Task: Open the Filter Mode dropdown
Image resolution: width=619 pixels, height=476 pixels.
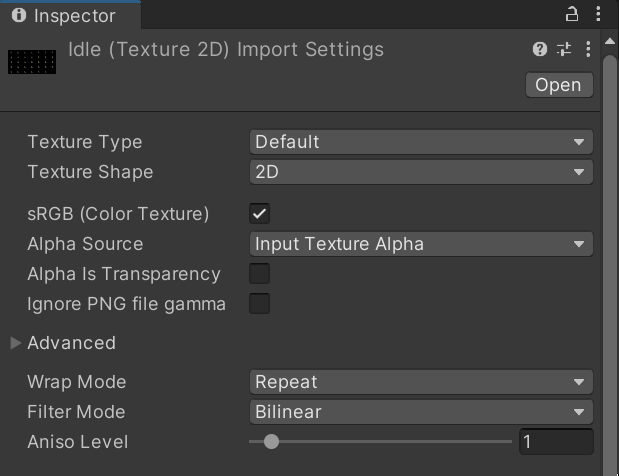Action: click(x=420, y=412)
